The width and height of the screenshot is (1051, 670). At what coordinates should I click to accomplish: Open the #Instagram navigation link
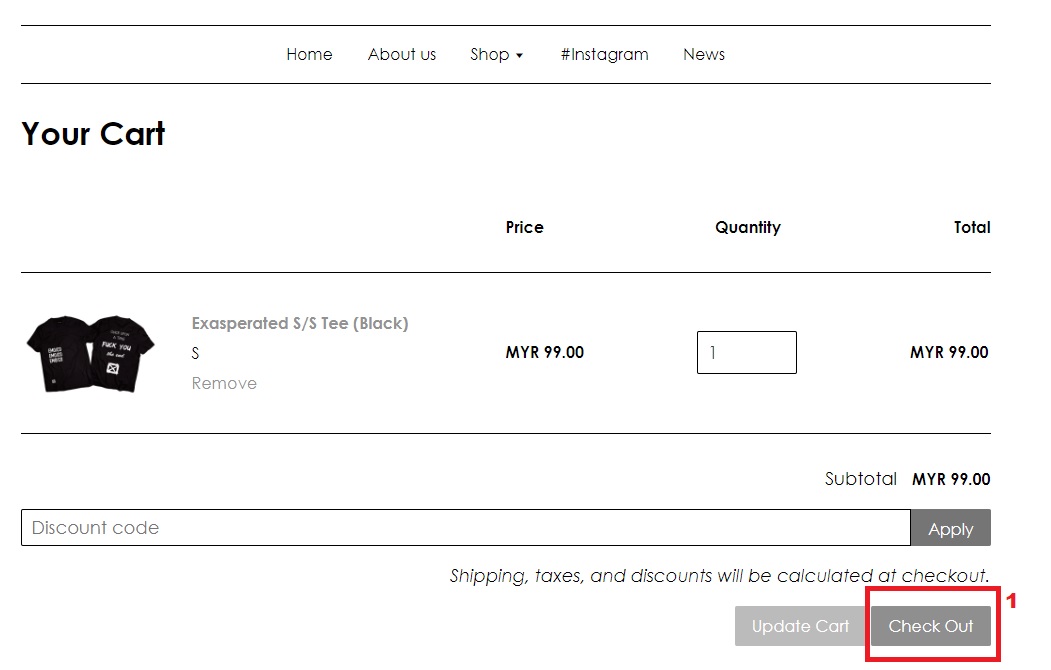pos(605,54)
